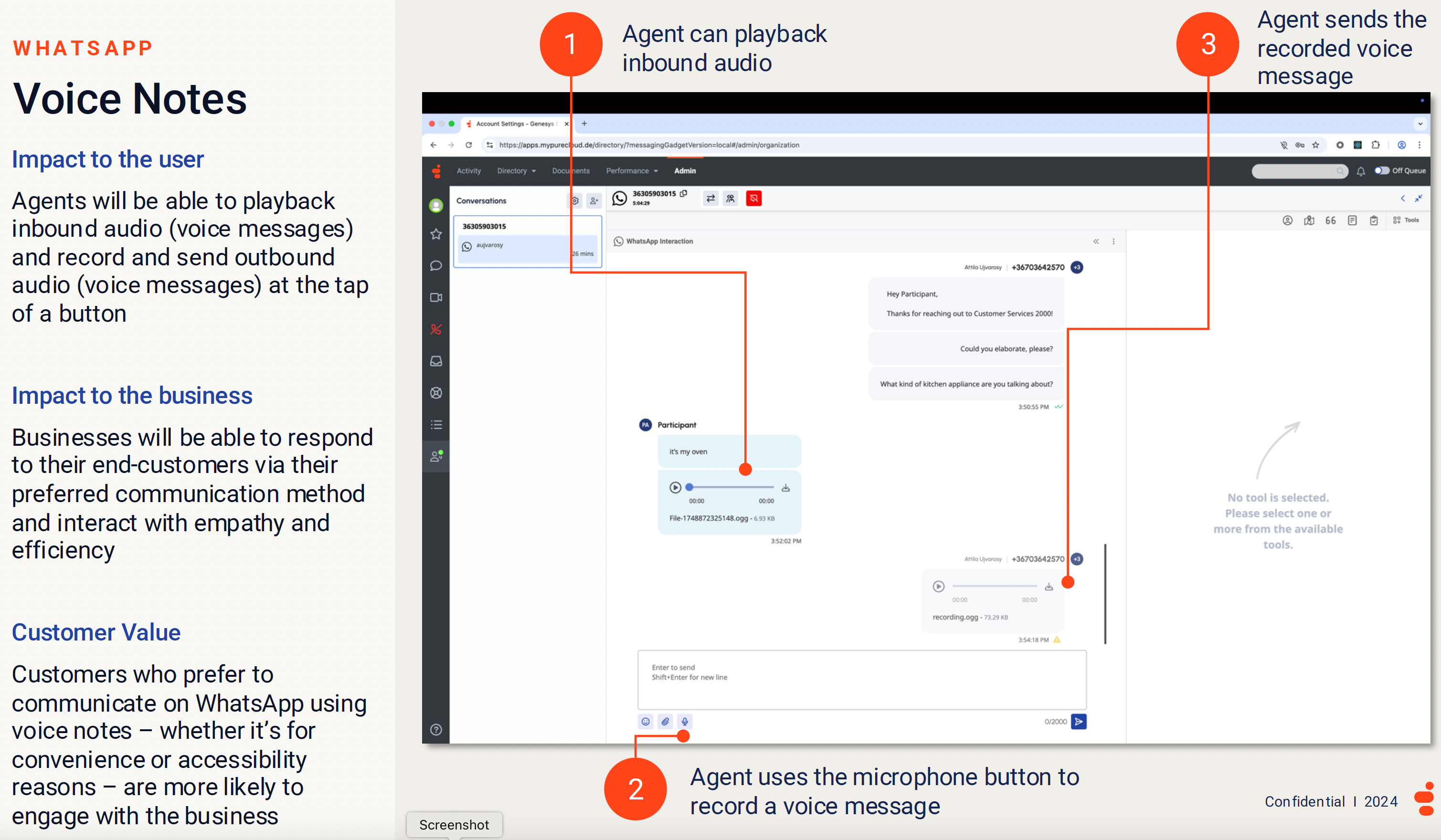The height and width of the screenshot is (840, 1441).
Task: Open the emoji picker icon
Action: 646,721
